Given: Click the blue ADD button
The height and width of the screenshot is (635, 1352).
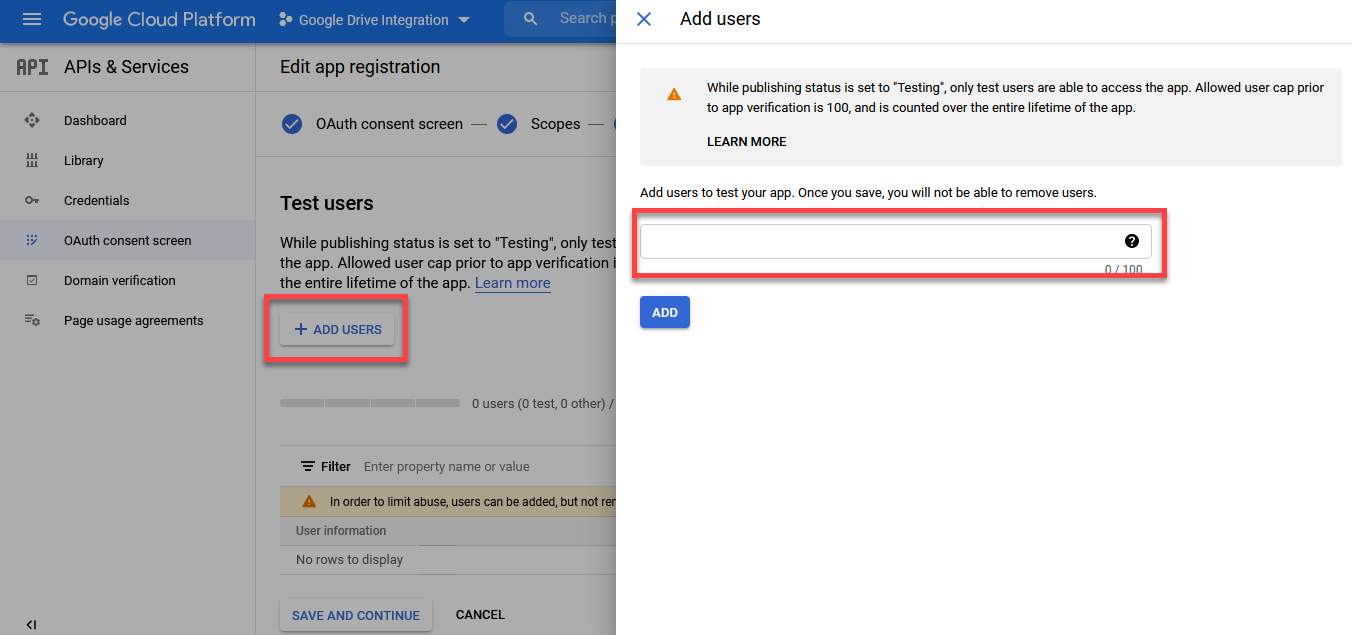Looking at the screenshot, I should tap(664, 313).
